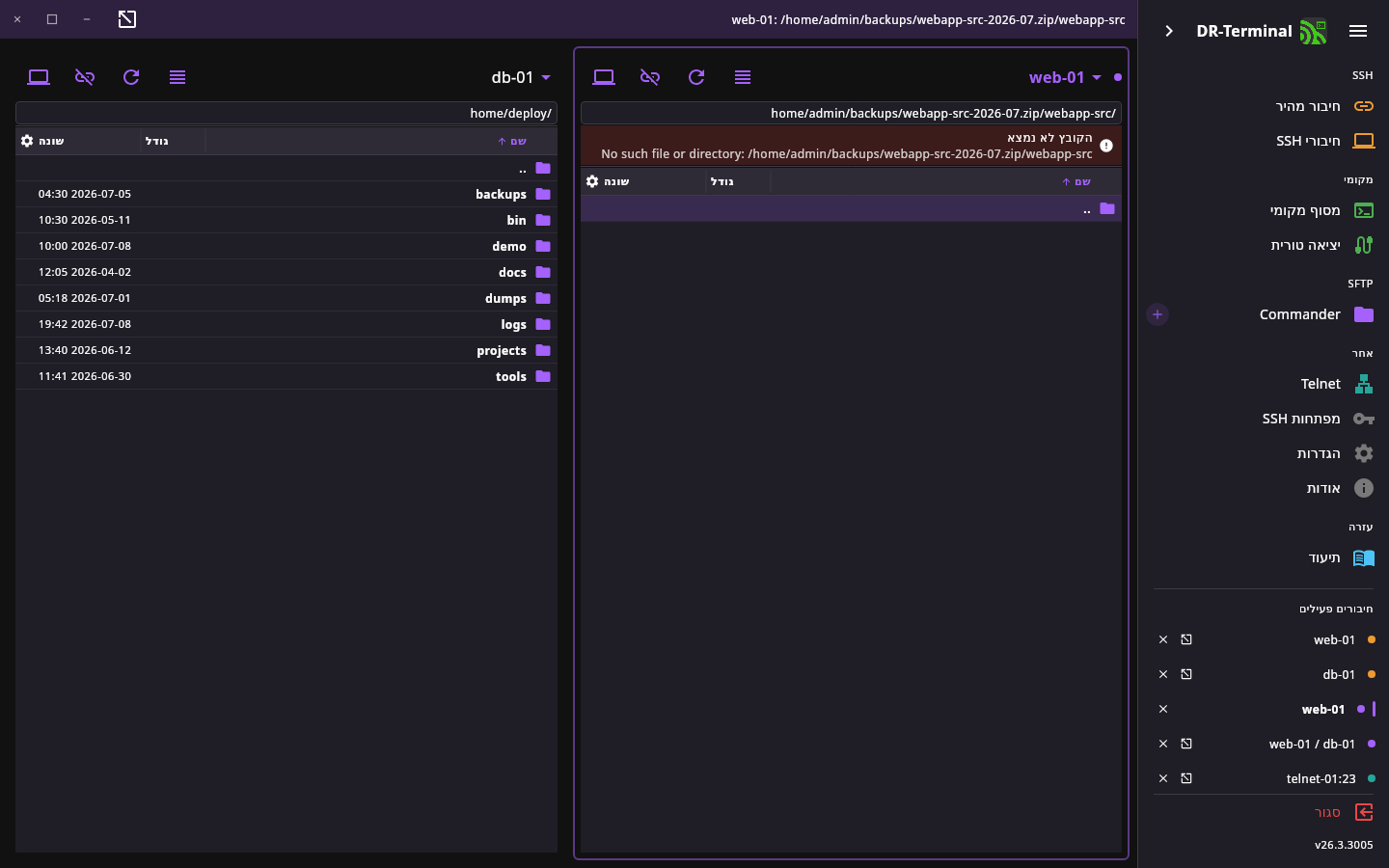Open תיעוד documentation

(x=1264, y=557)
